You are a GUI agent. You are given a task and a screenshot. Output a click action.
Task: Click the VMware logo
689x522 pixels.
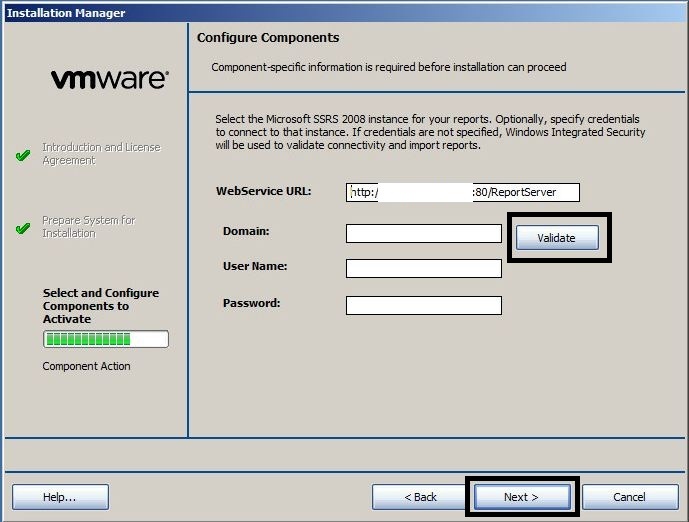tap(109, 79)
